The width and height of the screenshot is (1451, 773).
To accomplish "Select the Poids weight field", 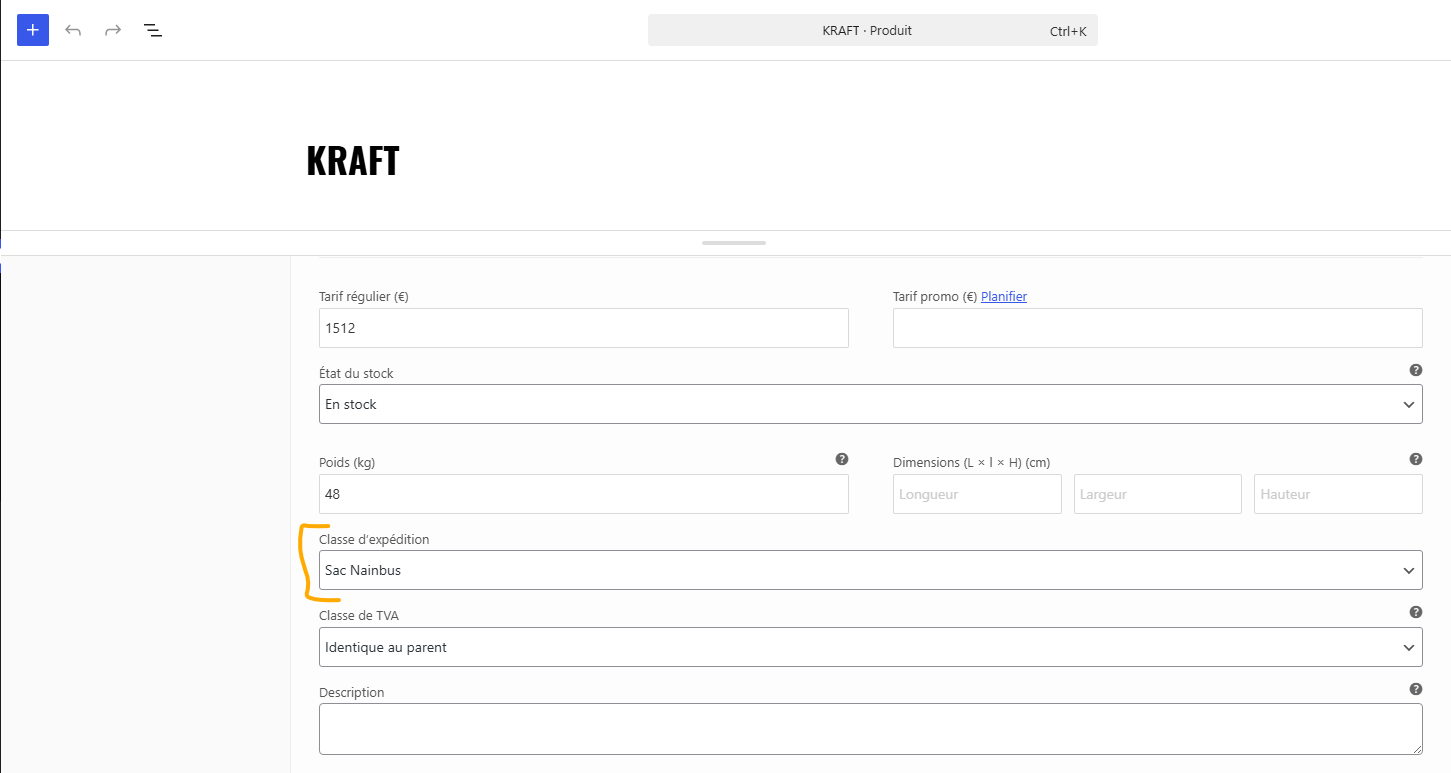I will [x=584, y=494].
